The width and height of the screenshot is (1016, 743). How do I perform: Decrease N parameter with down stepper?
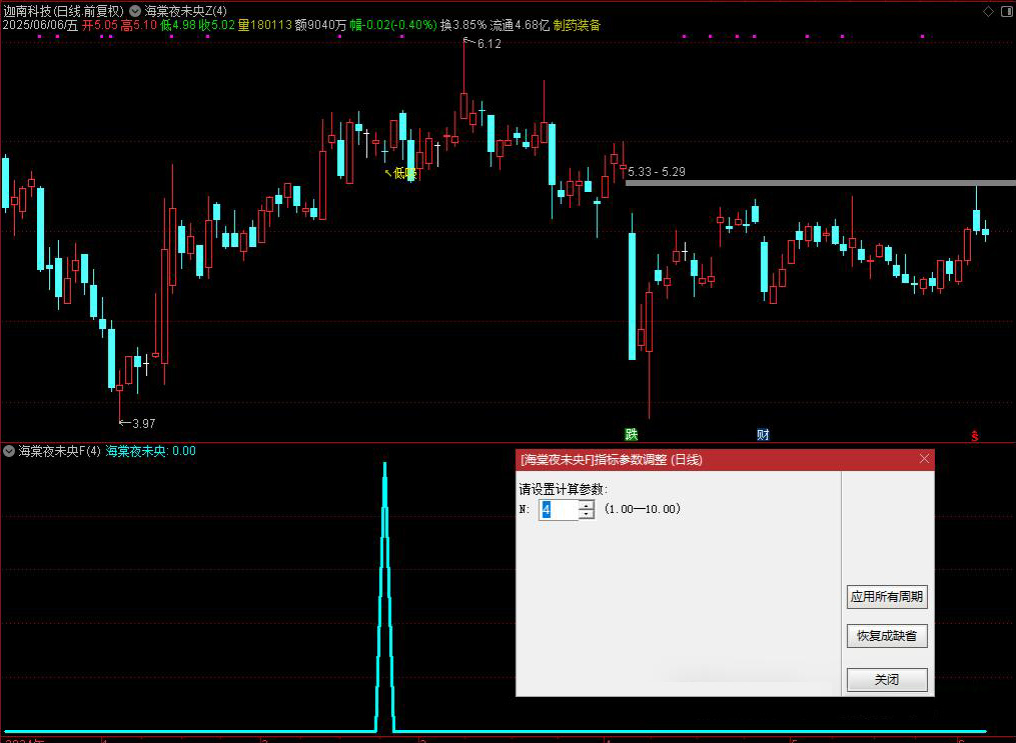(x=586, y=515)
